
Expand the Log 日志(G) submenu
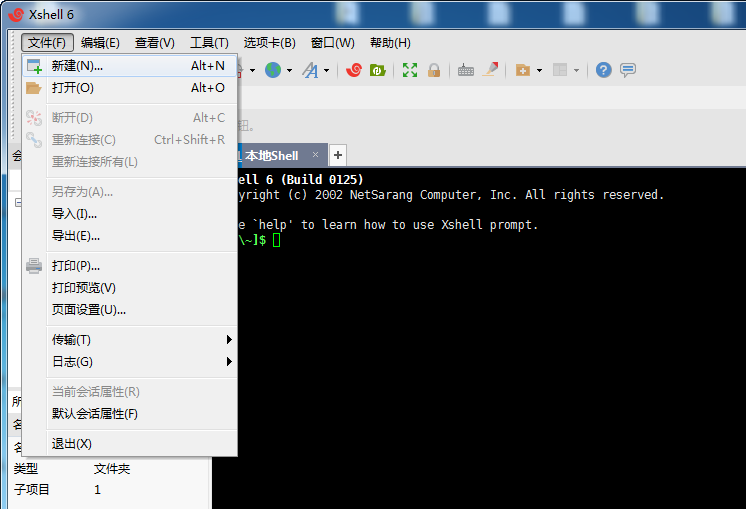click(x=129, y=362)
